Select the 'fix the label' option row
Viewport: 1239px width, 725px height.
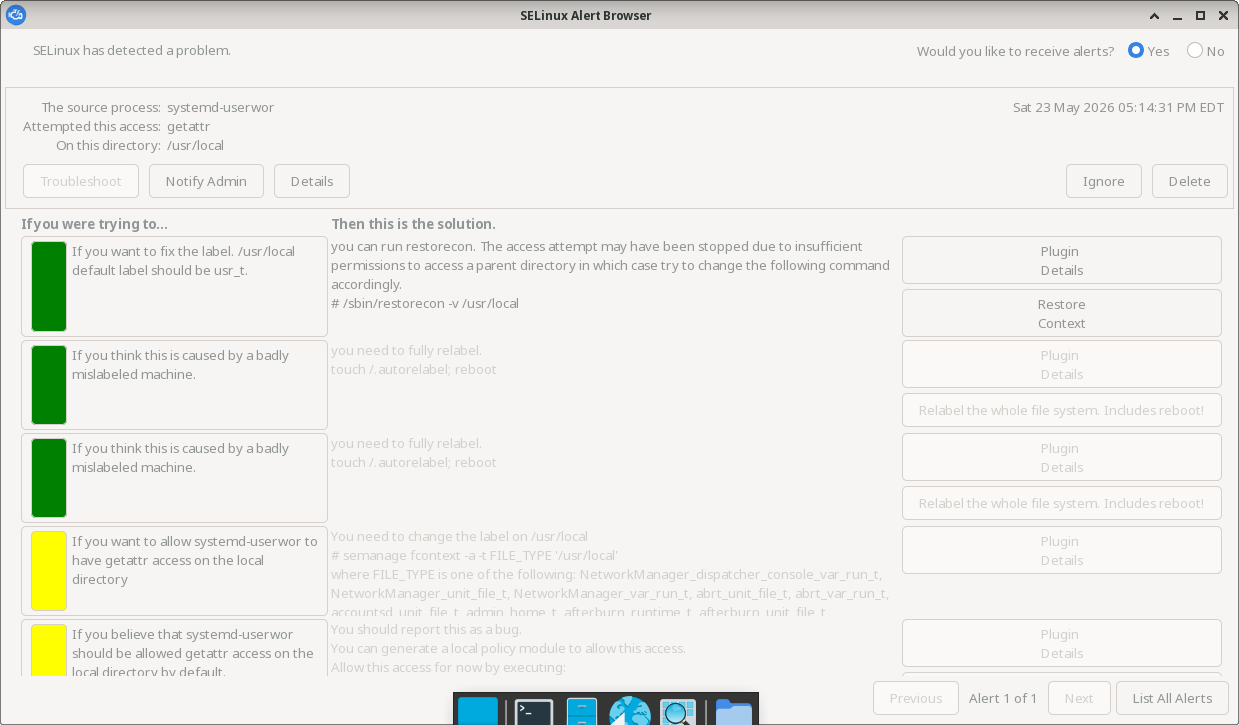pos(174,286)
